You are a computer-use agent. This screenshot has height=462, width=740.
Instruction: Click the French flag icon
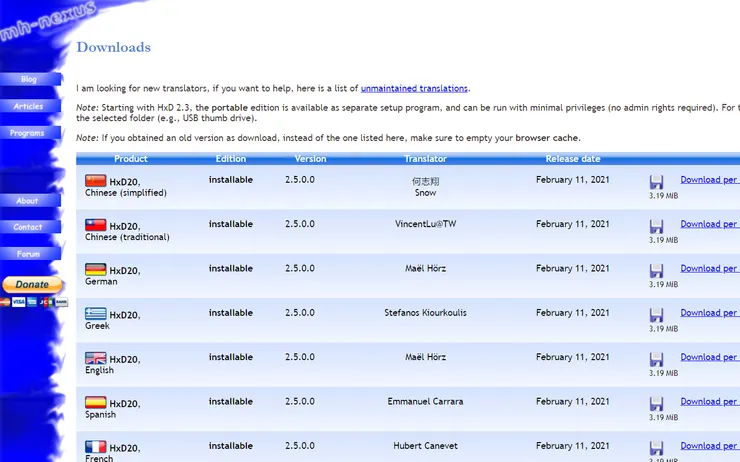(95, 446)
